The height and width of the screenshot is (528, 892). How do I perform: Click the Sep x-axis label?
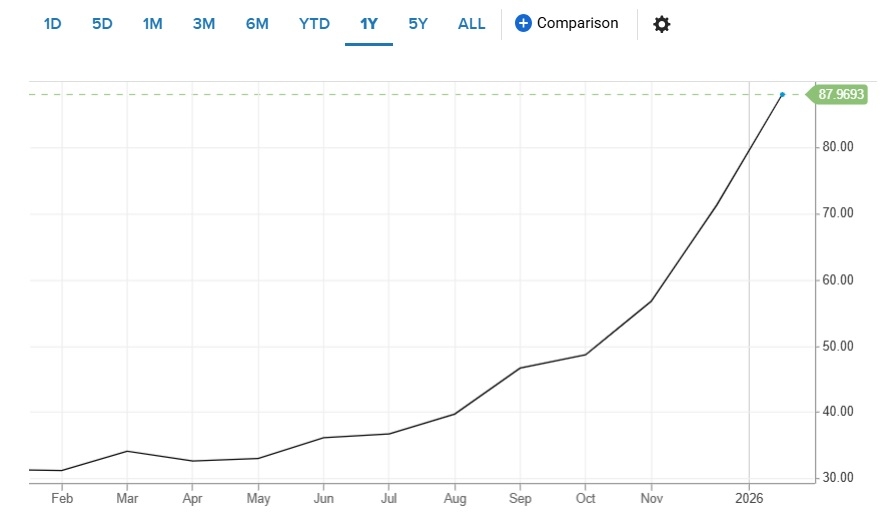[520, 498]
